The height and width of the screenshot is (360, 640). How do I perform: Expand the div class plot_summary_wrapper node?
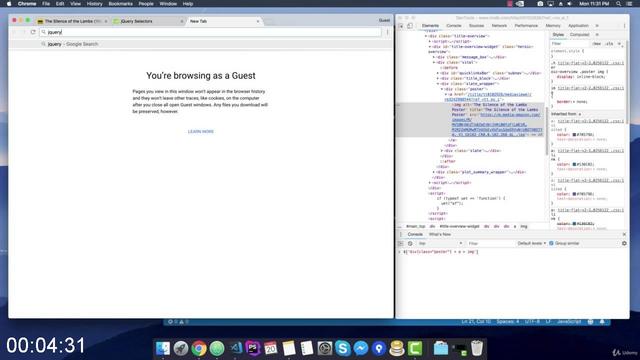tap(434, 172)
